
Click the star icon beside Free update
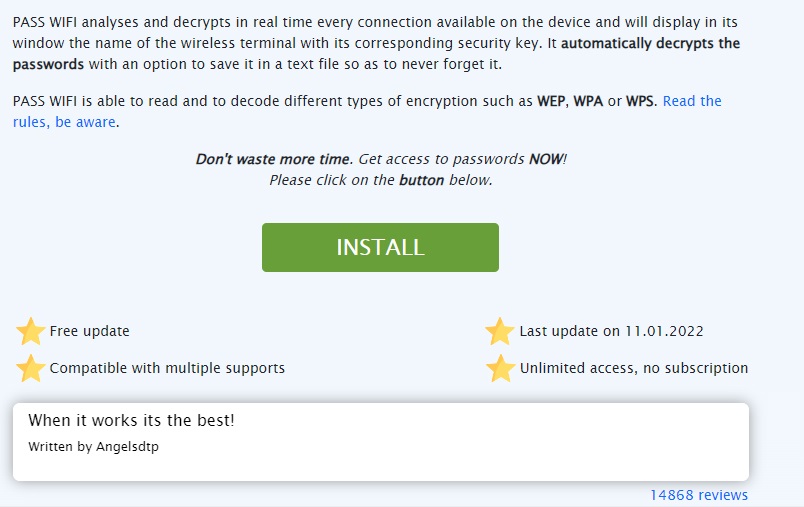pos(30,331)
